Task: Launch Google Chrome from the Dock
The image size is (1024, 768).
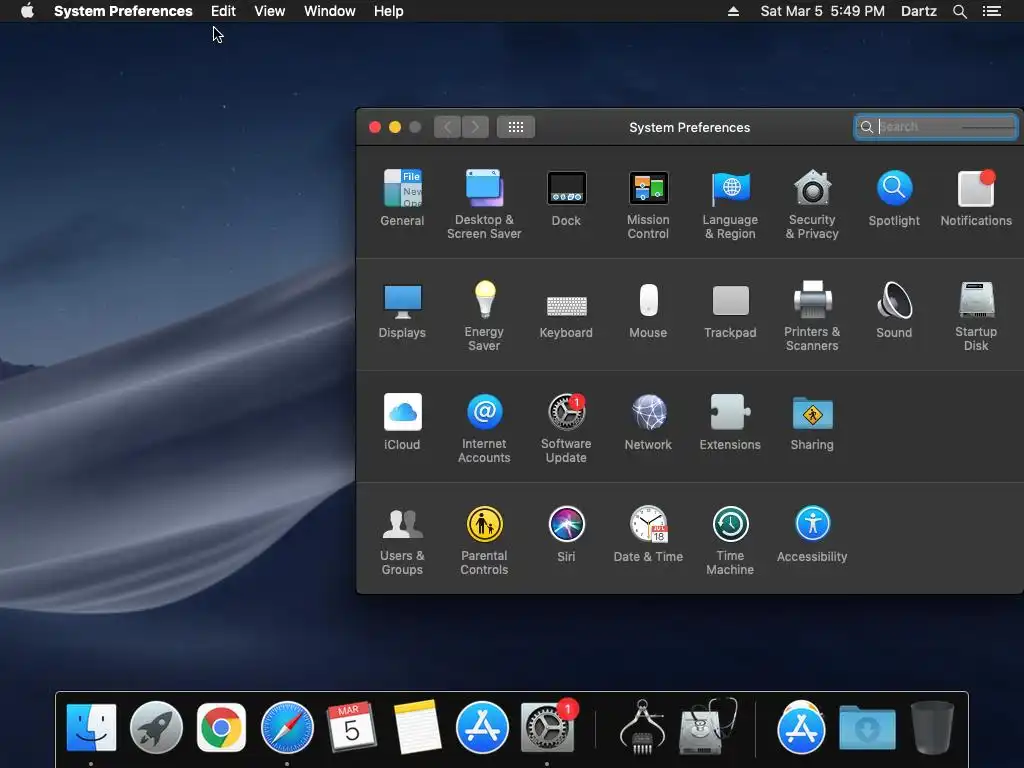Action: (221, 728)
